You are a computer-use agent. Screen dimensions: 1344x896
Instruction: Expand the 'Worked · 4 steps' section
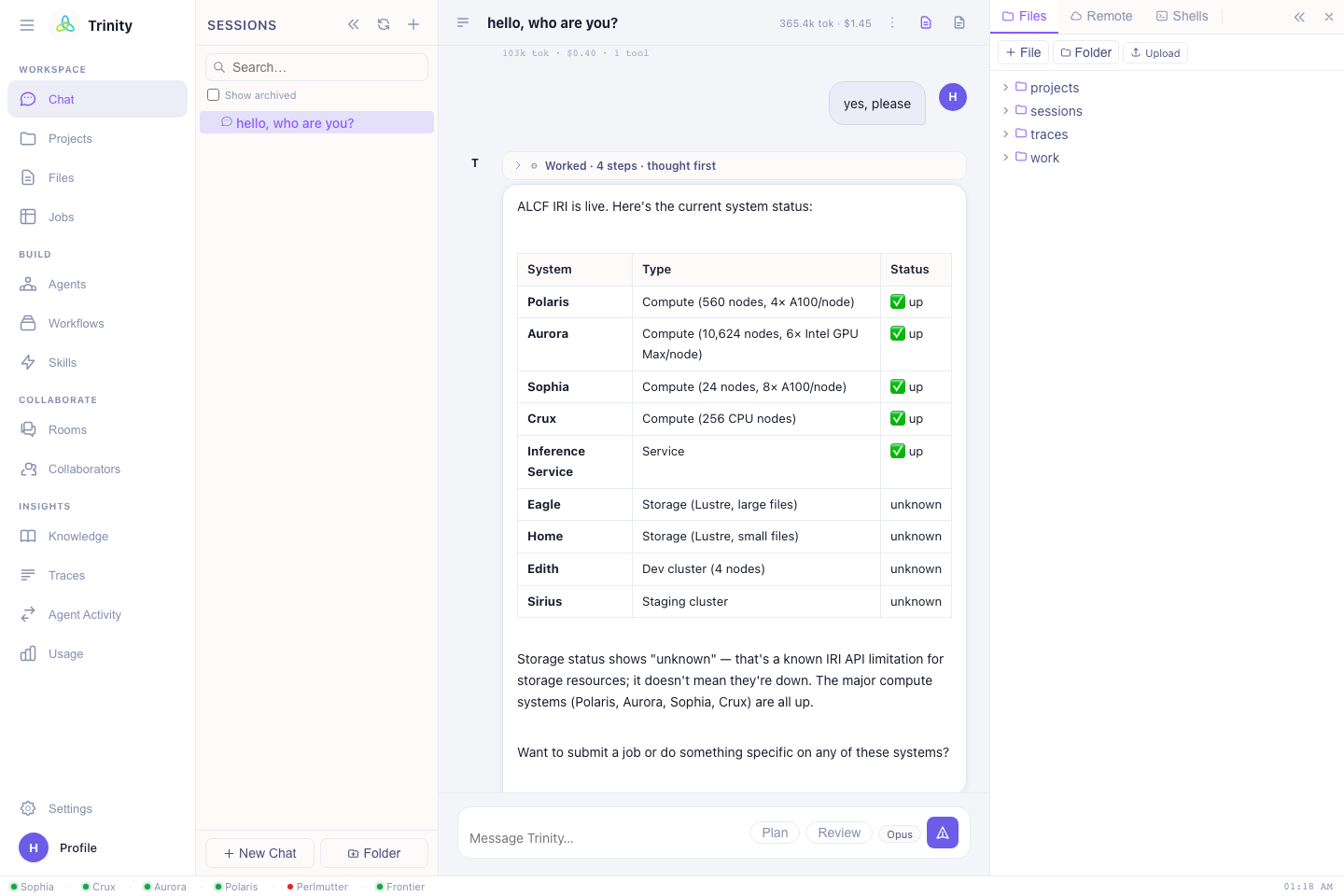coord(734,165)
